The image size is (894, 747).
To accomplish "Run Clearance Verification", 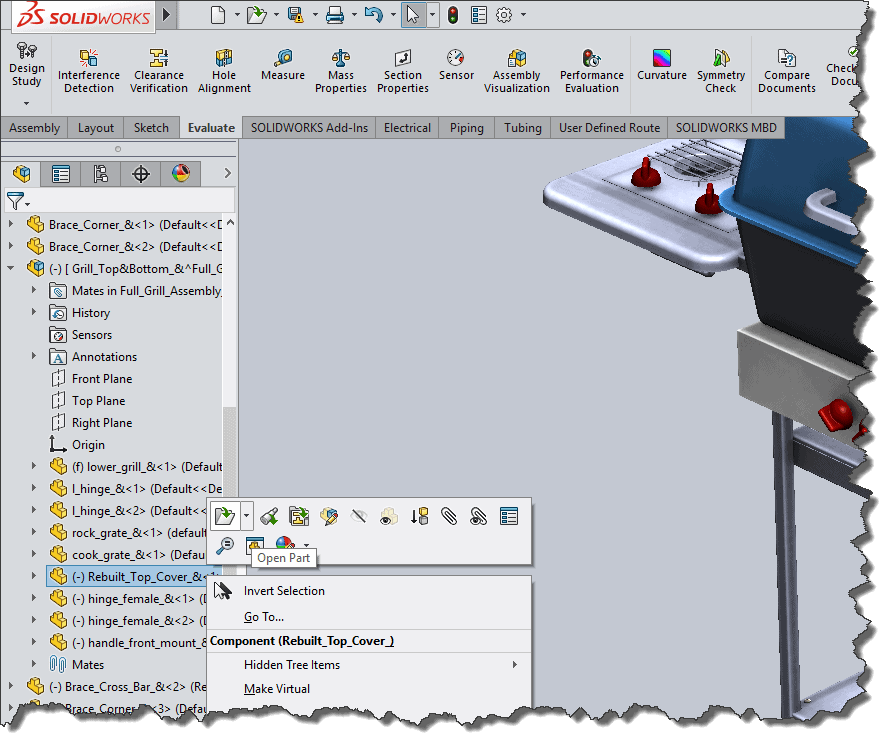I will (159, 71).
